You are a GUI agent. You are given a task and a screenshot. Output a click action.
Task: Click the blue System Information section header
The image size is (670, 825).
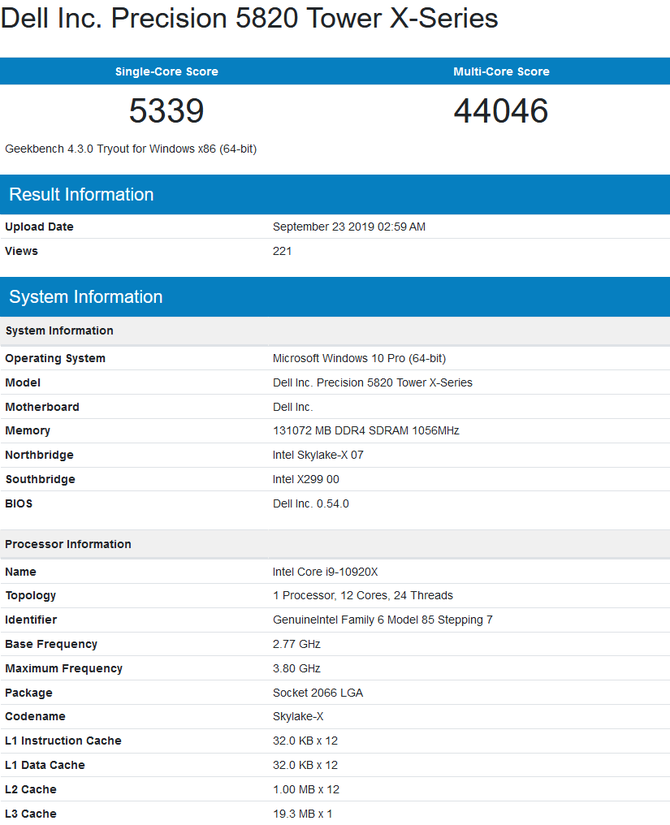click(335, 296)
